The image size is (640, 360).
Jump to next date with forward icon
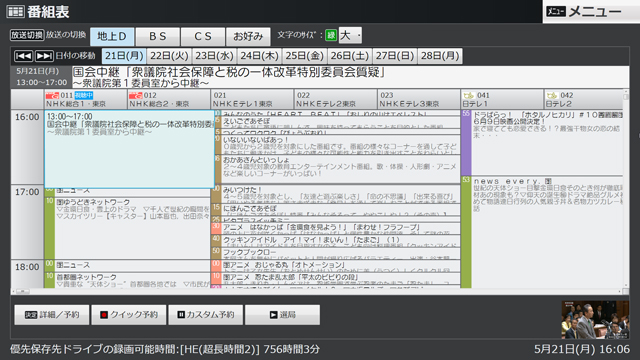[x=44, y=56]
